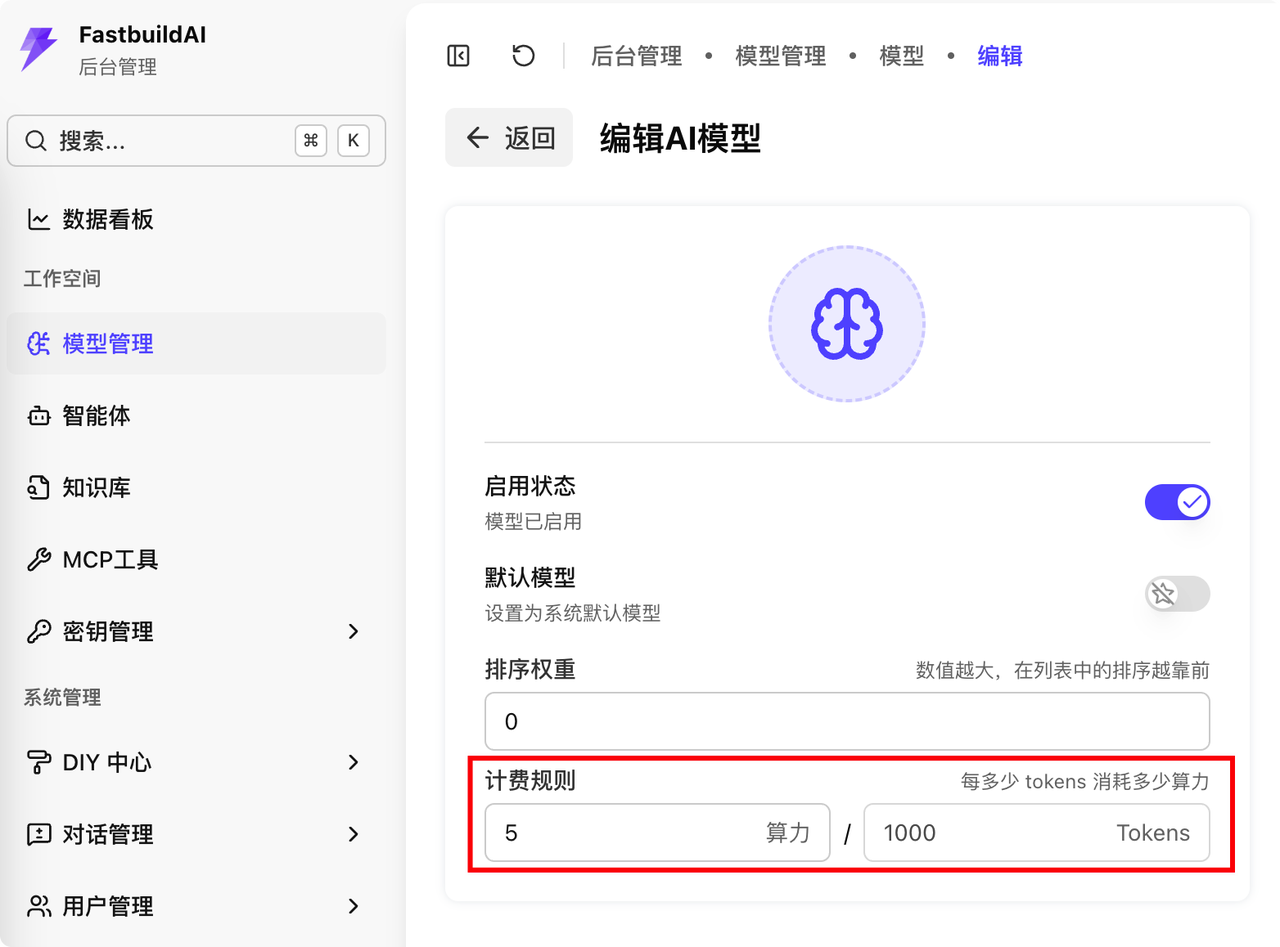
Task: Collapse the sidebar panel
Action: pos(457,56)
